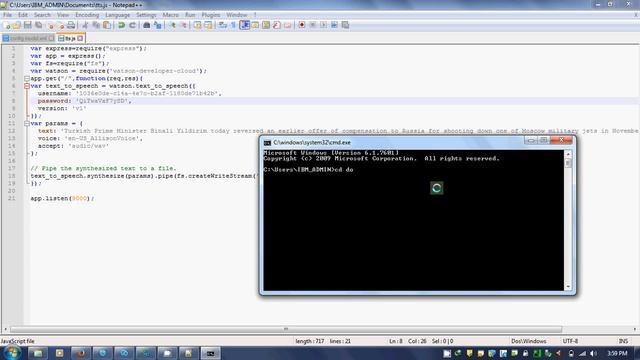Undo the last edit from toolbar
The height and width of the screenshot is (360, 640).
coord(122,25)
